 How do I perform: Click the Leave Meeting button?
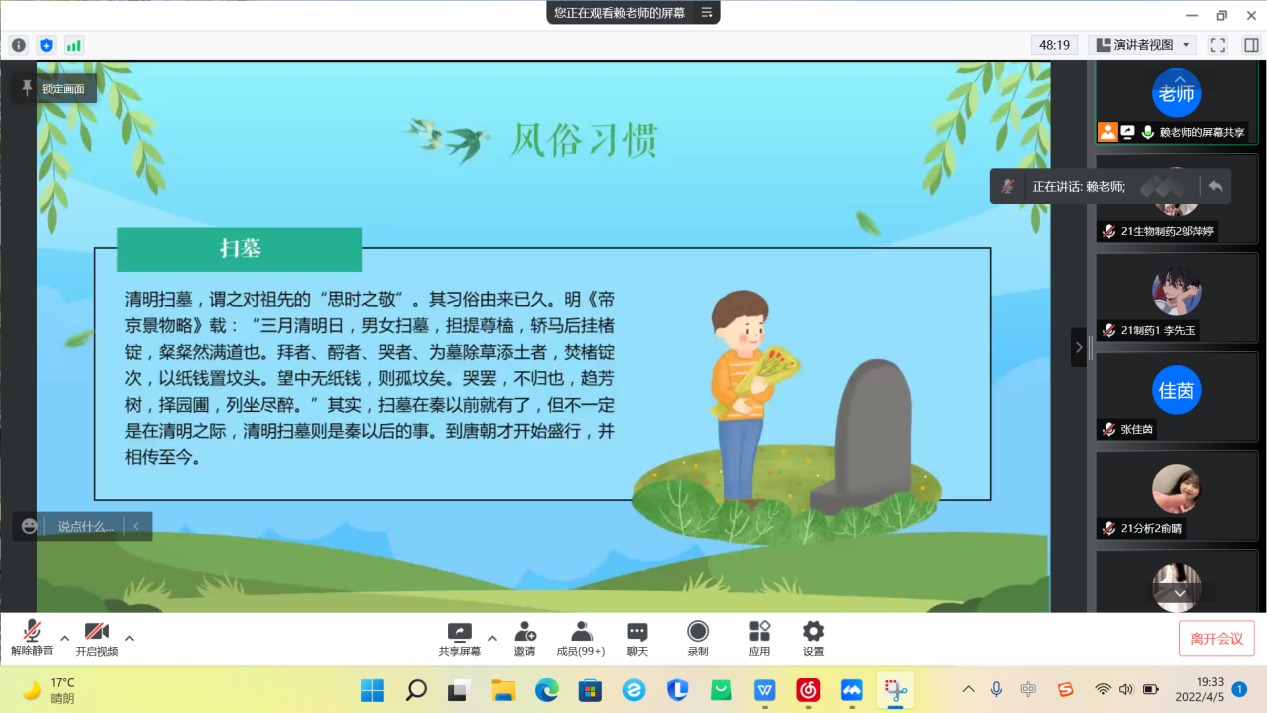(x=1216, y=638)
